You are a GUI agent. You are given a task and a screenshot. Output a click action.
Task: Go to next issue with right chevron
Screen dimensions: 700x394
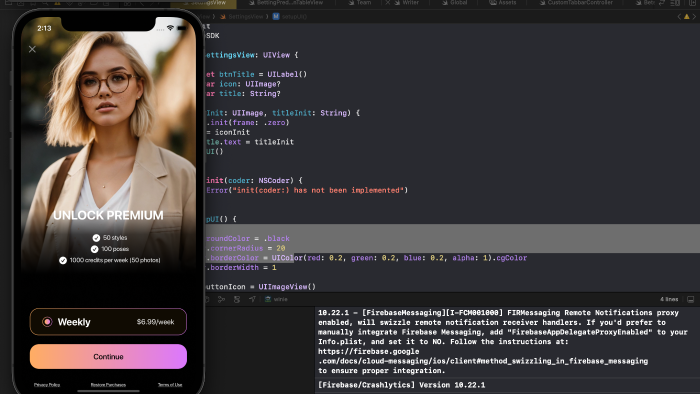coord(694,17)
